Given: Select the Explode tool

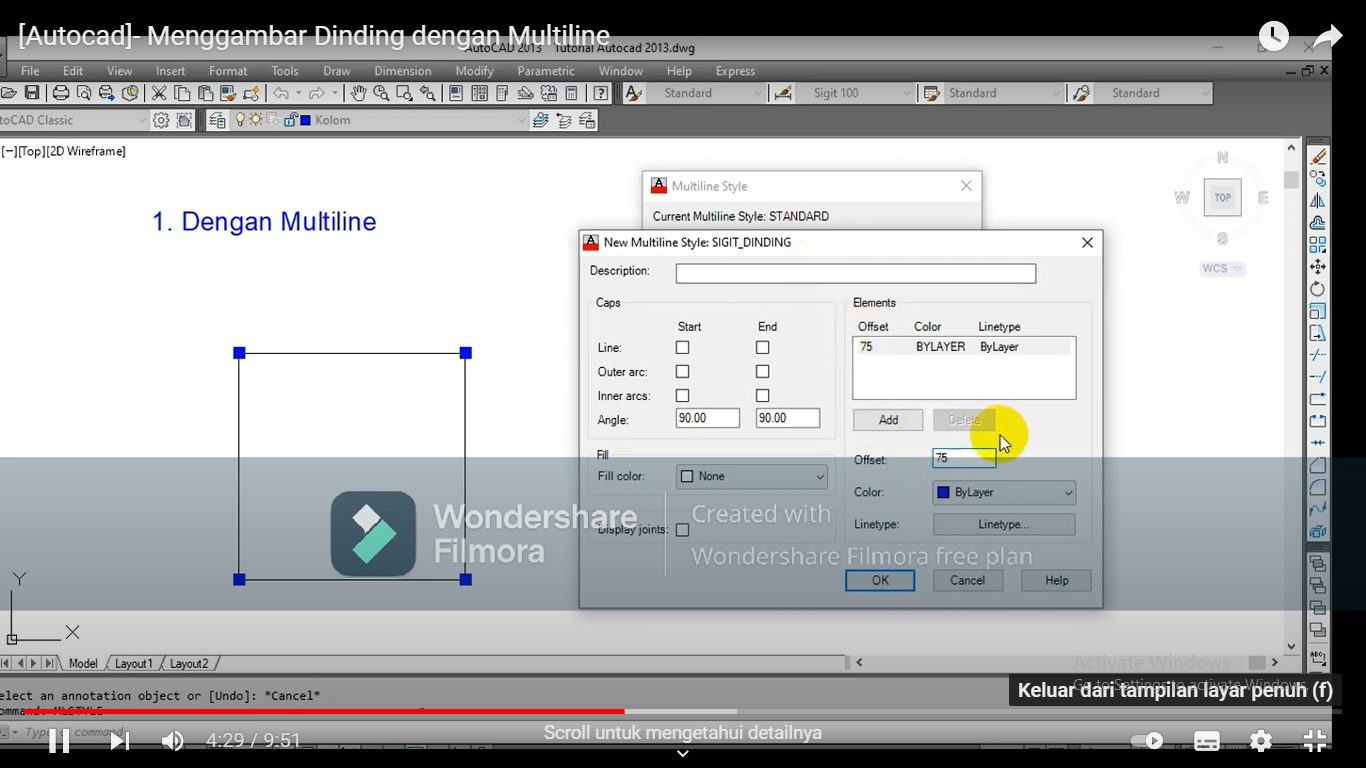Looking at the screenshot, I should tap(1318, 531).
